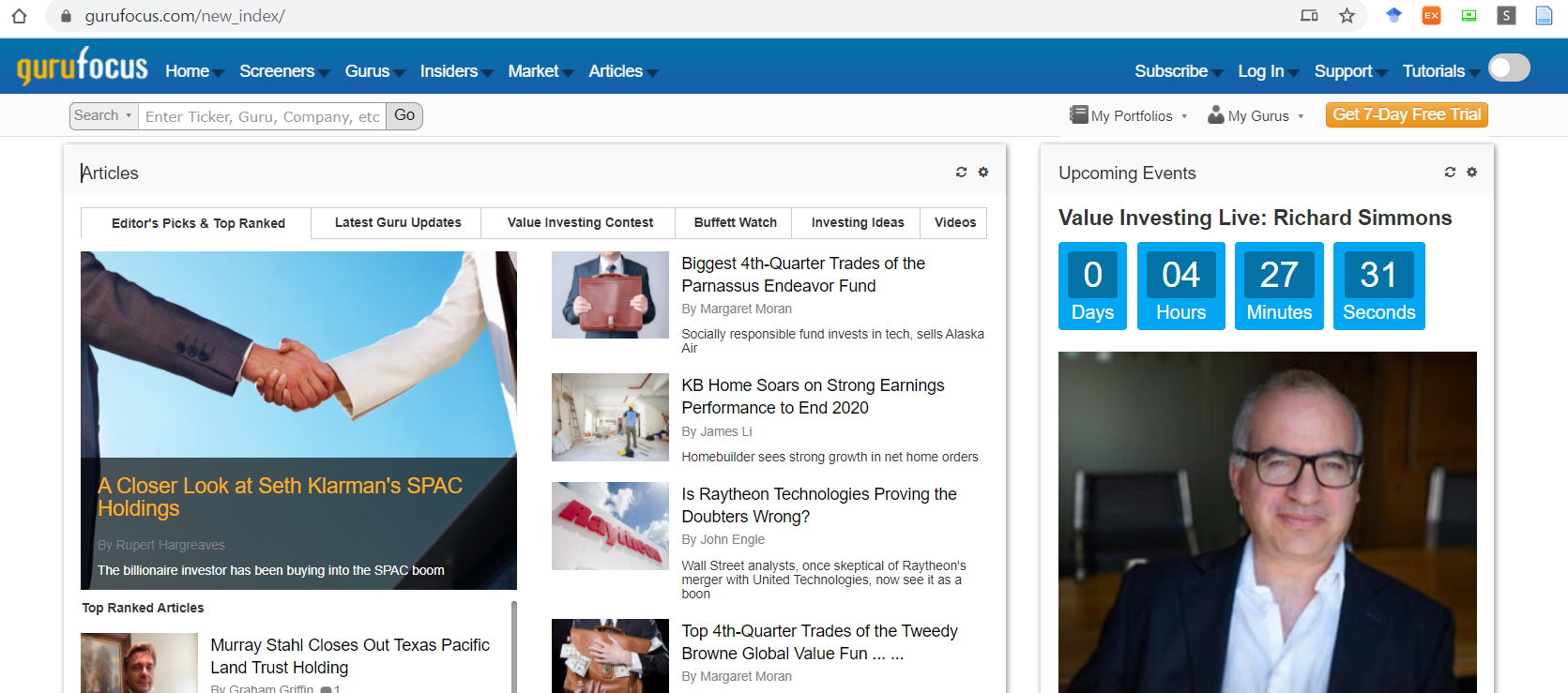This screenshot has height=693, width=1568.
Task: Open the cast/devices icon in address bar
Action: tap(1309, 15)
